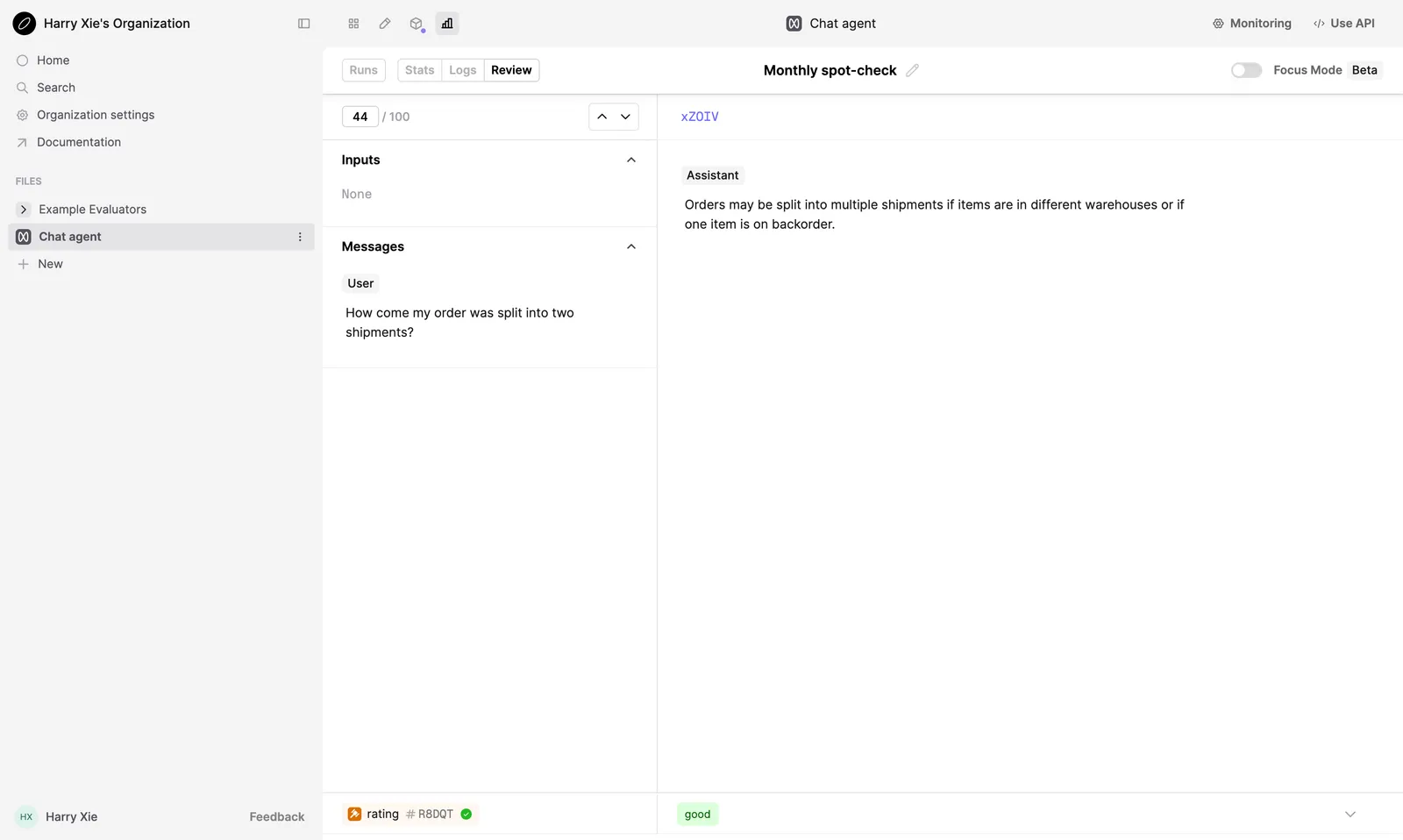Screen dimensions: 1403x840
Task: Switch to the Stats tab
Action: coord(419,70)
